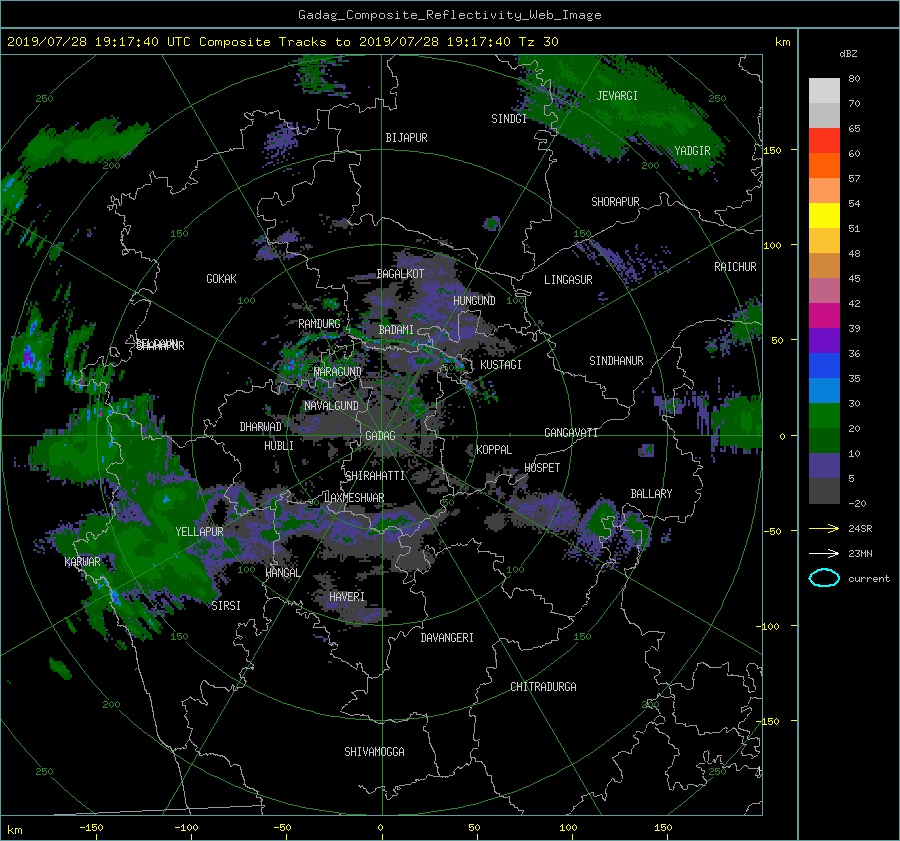The width and height of the screenshot is (900, 841).
Task: Click the HAVERI label
Action: click(x=347, y=597)
